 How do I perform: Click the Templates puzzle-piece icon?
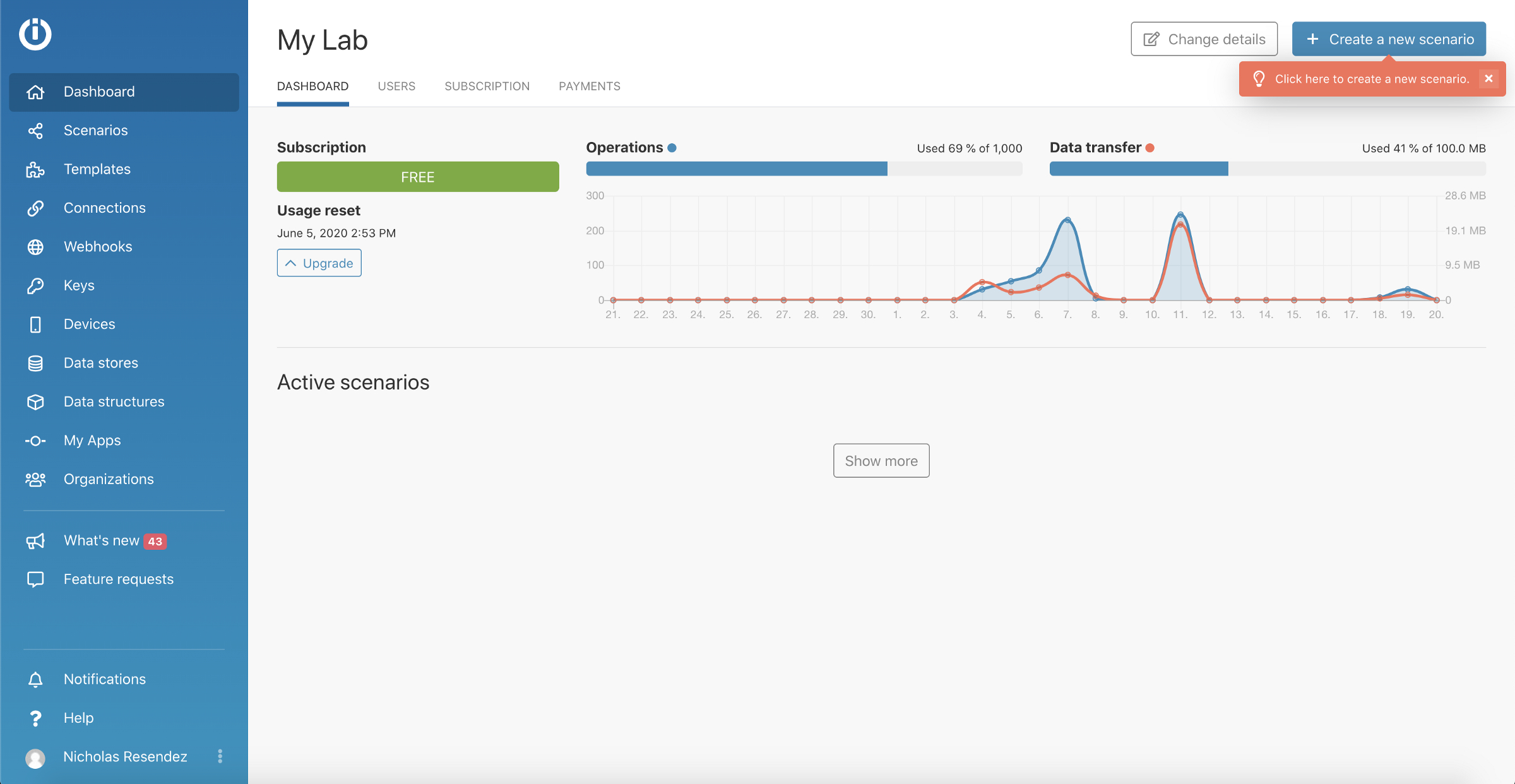[x=35, y=169]
